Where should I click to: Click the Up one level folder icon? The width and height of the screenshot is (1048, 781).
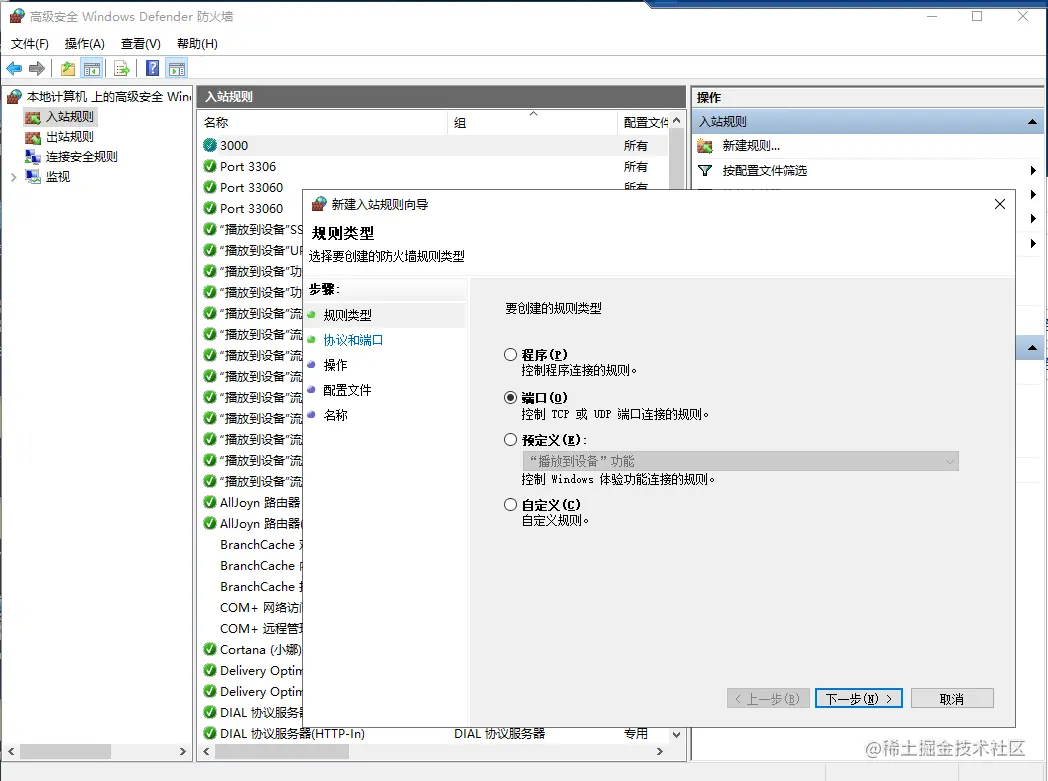click(x=68, y=68)
